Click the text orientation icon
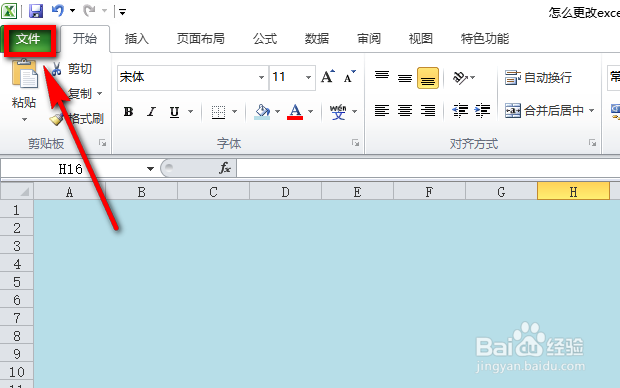Image resolution: width=620 pixels, height=388 pixels. (x=460, y=78)
